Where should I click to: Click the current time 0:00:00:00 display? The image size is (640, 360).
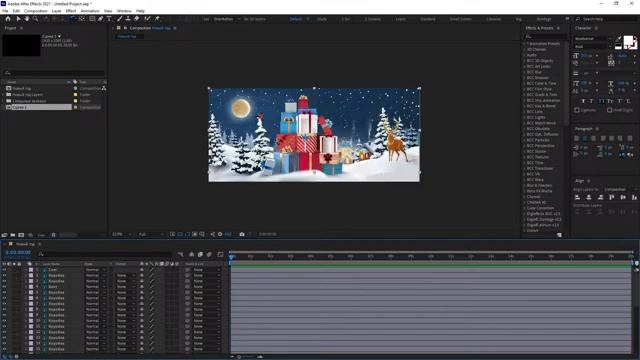18,253
